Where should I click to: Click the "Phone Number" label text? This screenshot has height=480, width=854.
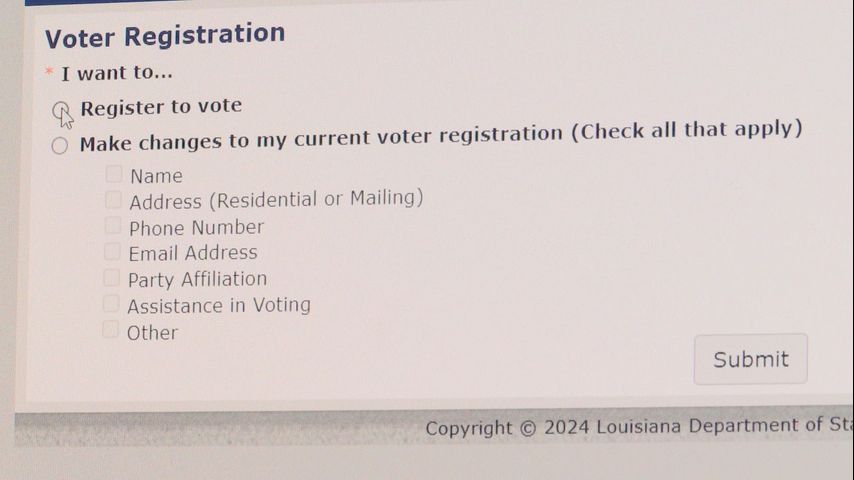coord(196,227)
